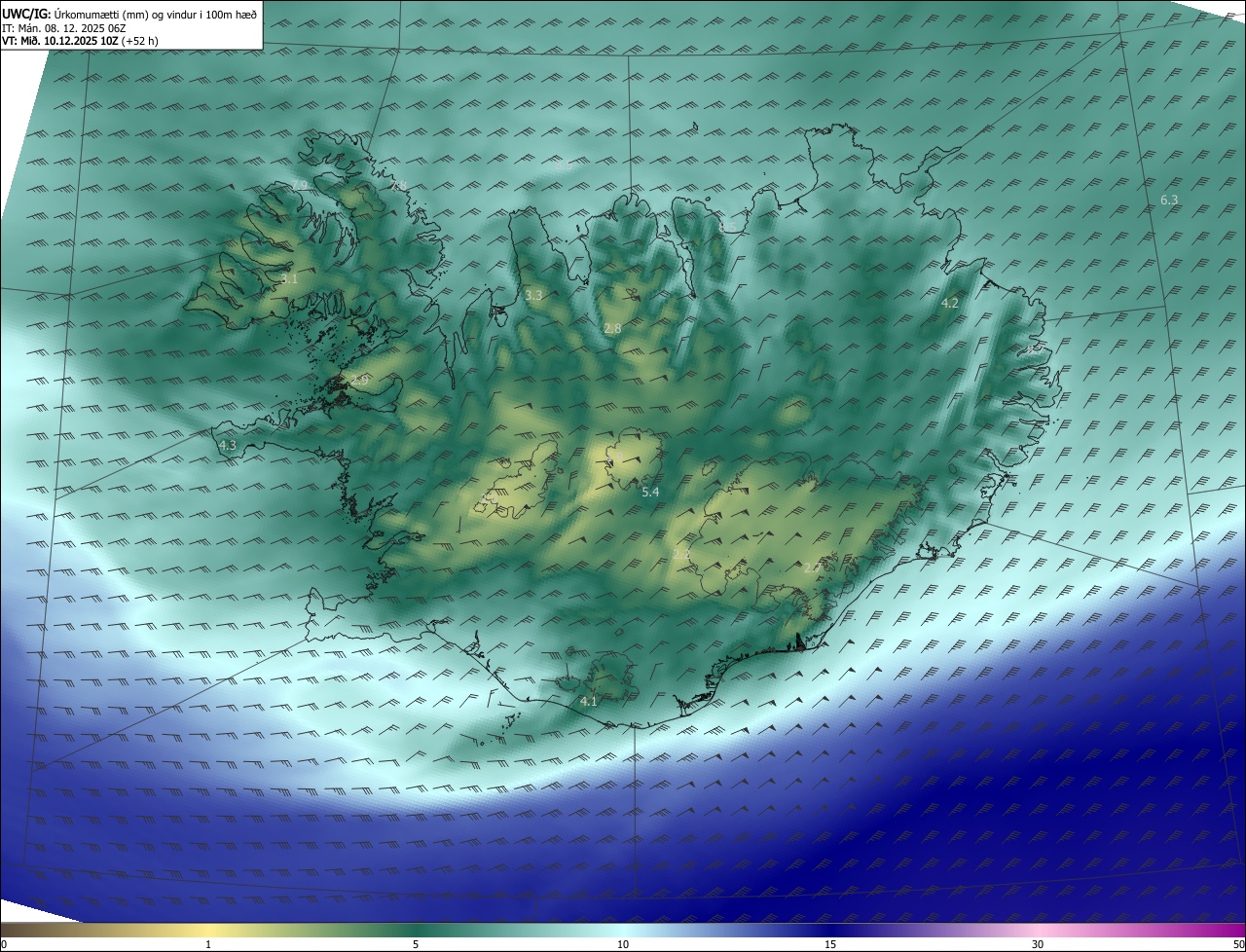Click the 5.4 precipitation value label
Image resolution: width=1246 pixels, height=952 pixels.
650,493
